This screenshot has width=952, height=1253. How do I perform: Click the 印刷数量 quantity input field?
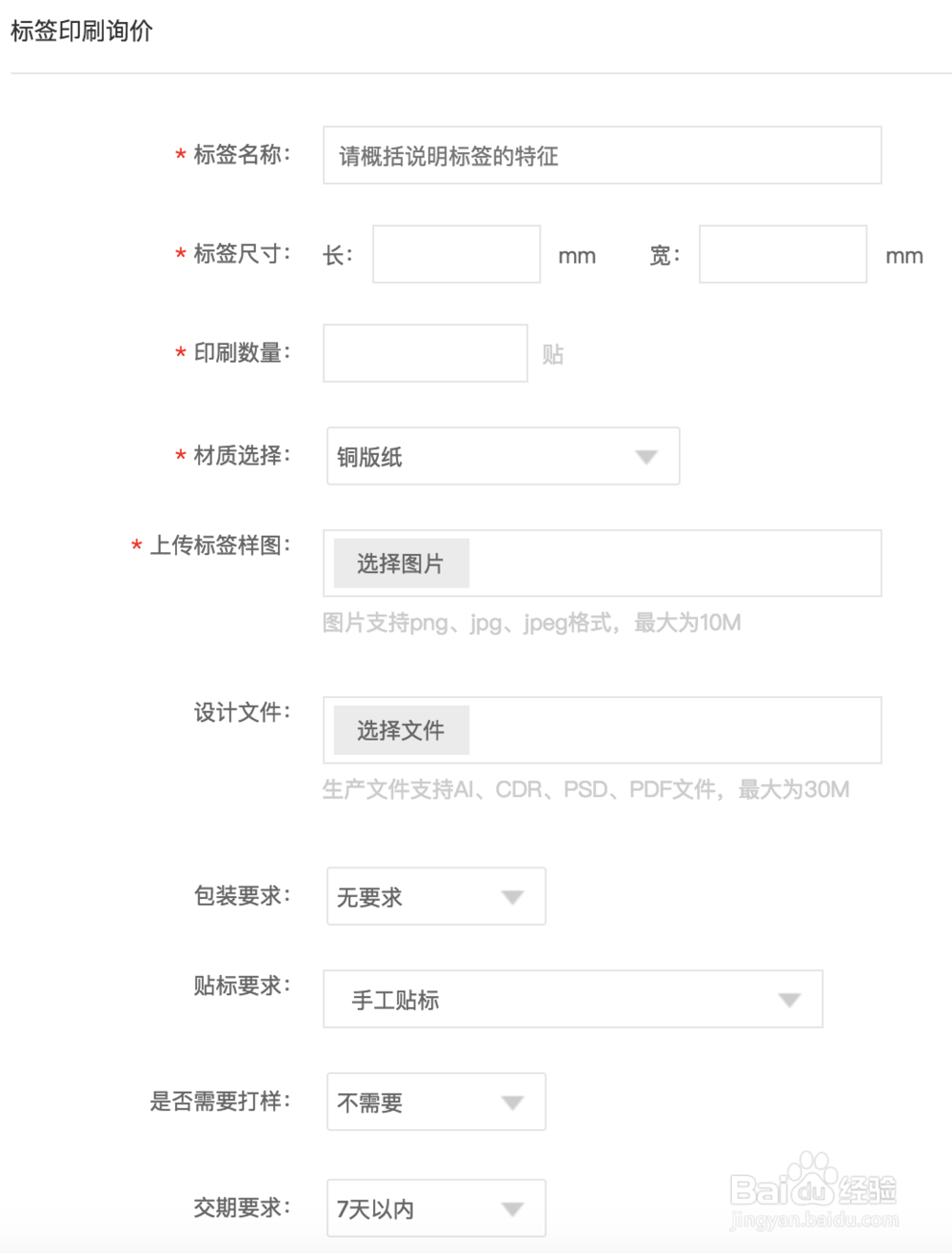[x=425, y=353]
